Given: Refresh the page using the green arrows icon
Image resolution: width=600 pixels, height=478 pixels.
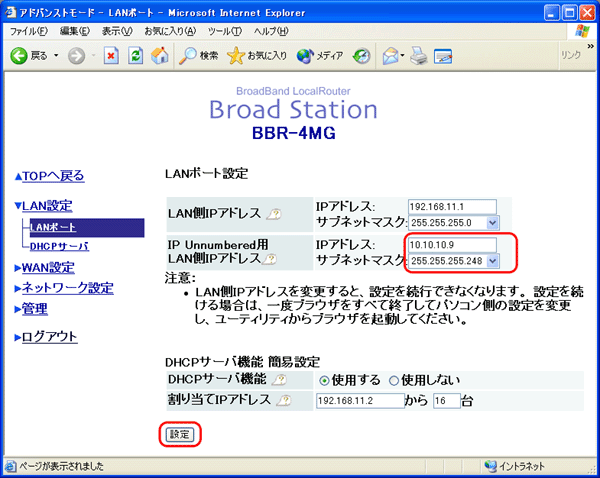Looking at the screenshot, I should coord(135,56).
